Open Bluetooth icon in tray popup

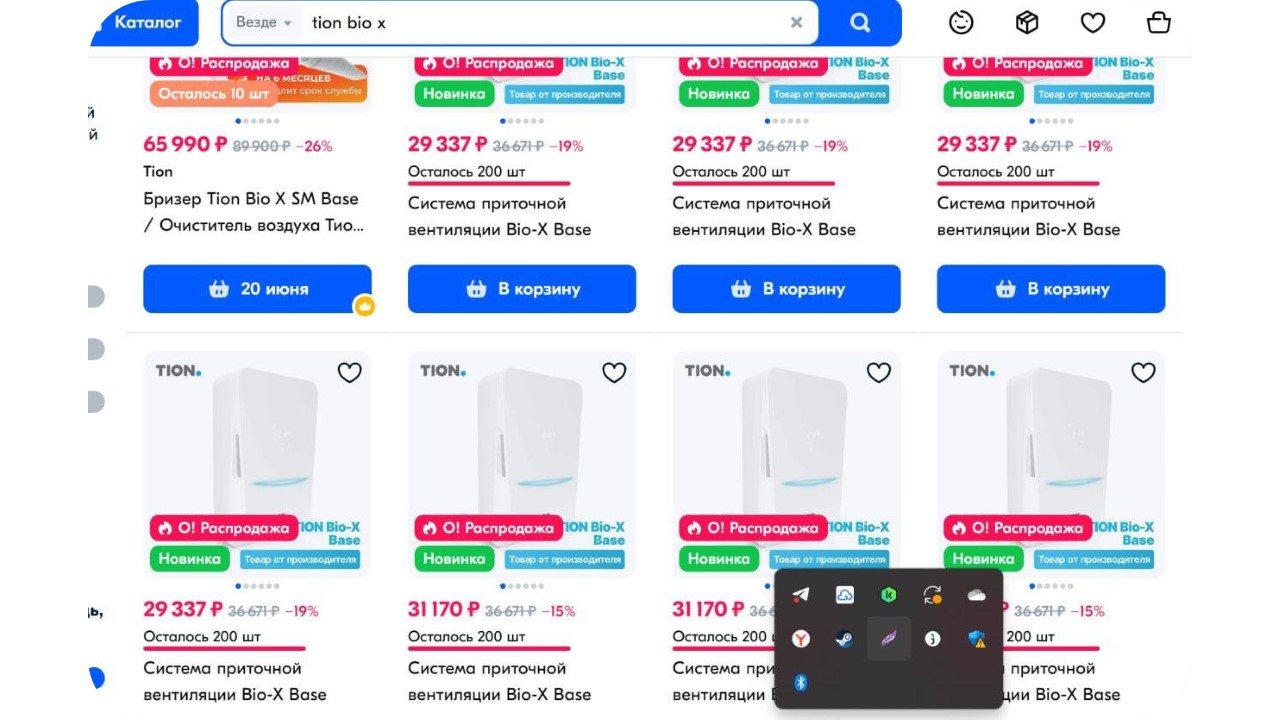click(x=801, y=682)
